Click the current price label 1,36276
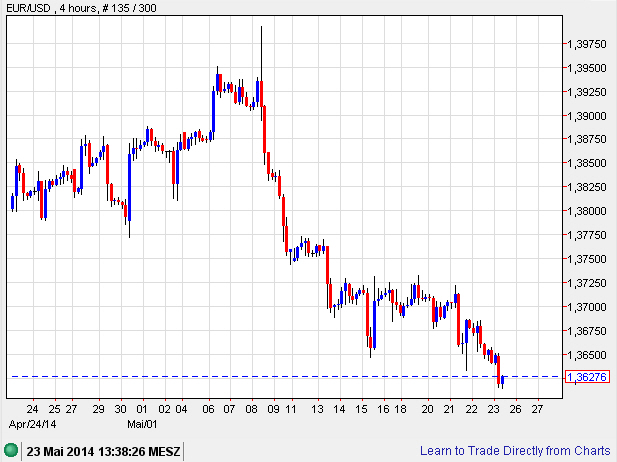 (587, 377)
